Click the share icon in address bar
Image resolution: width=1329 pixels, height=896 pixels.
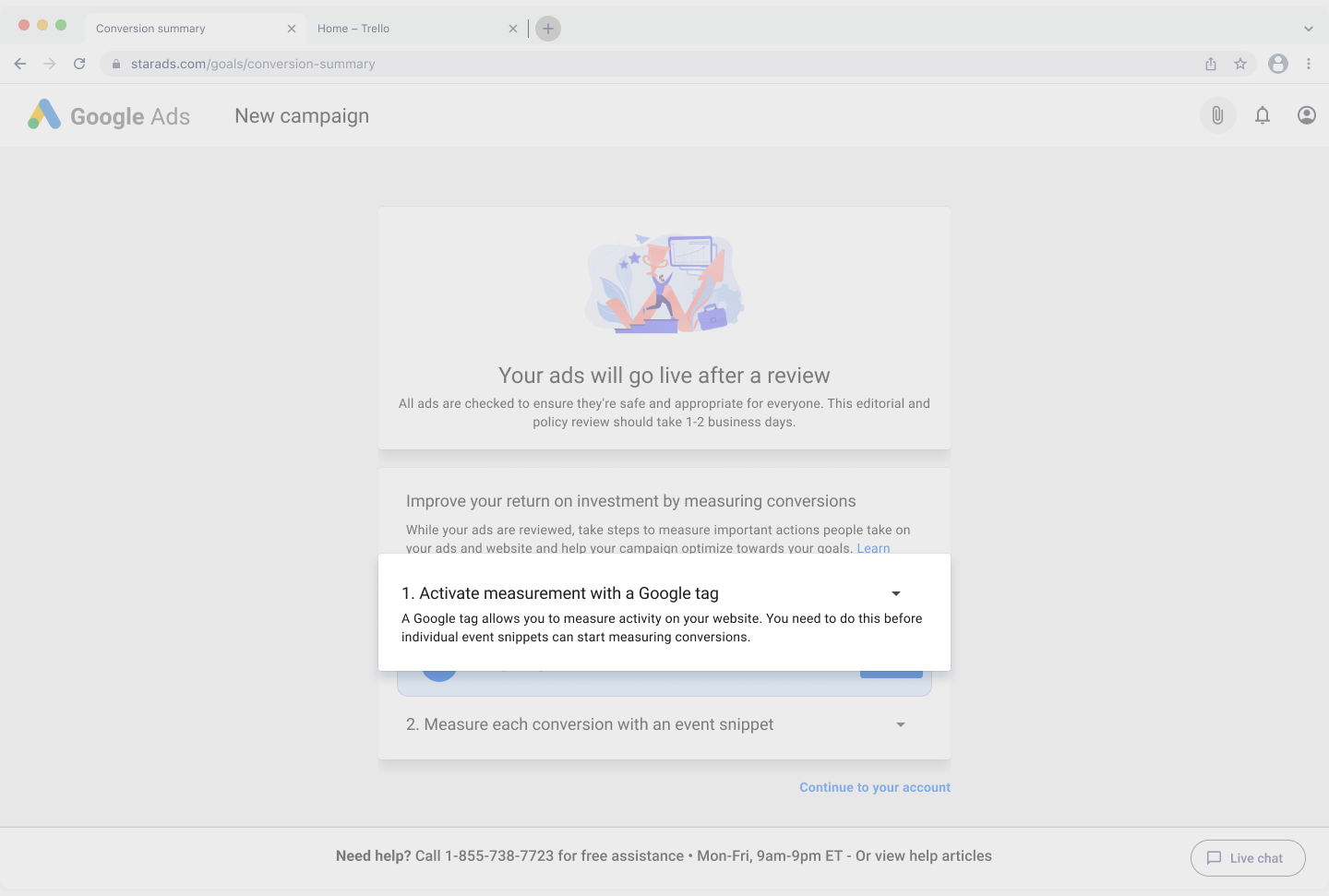[x=1211, y=64]
